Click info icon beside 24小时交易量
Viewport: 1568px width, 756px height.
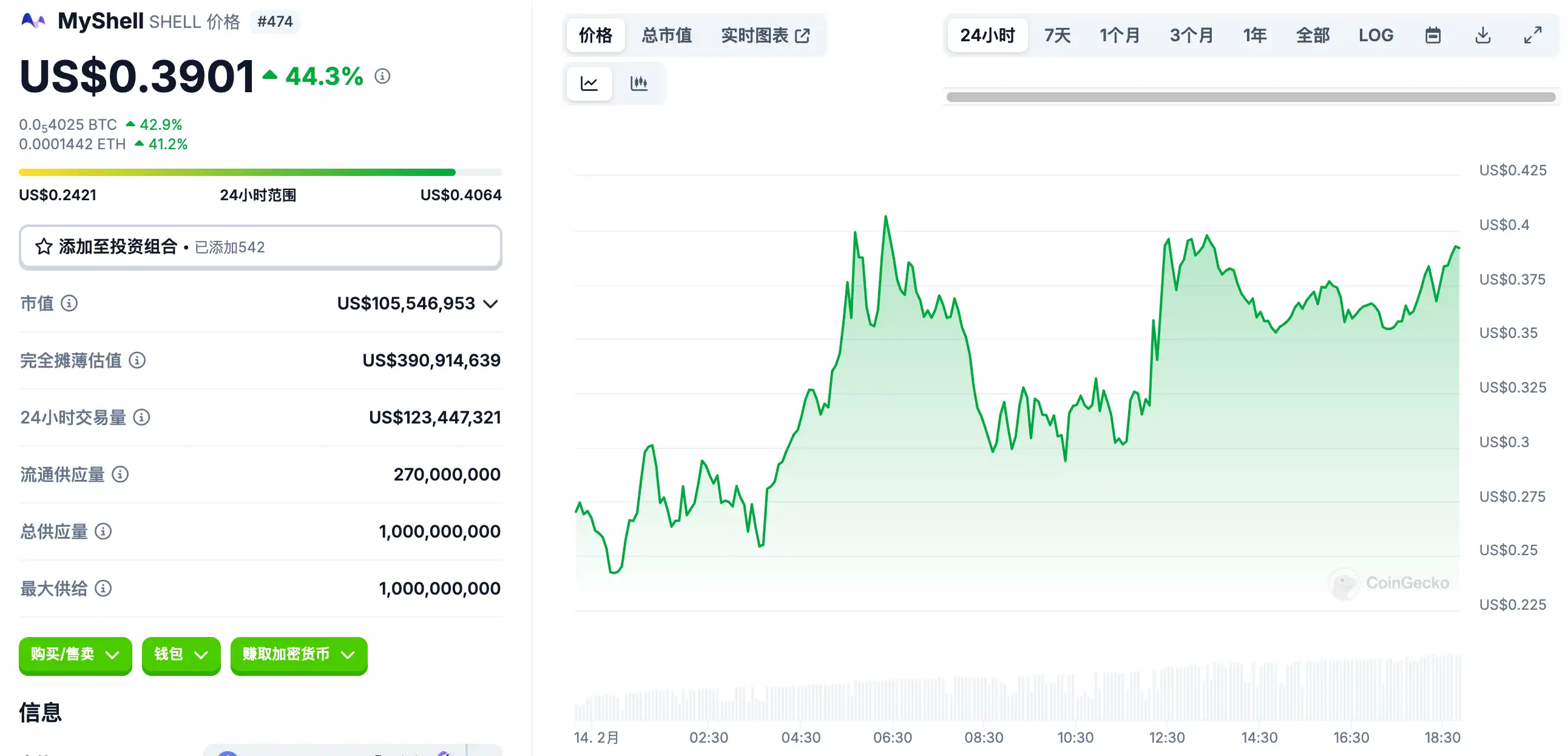click(x=141, y=417)
